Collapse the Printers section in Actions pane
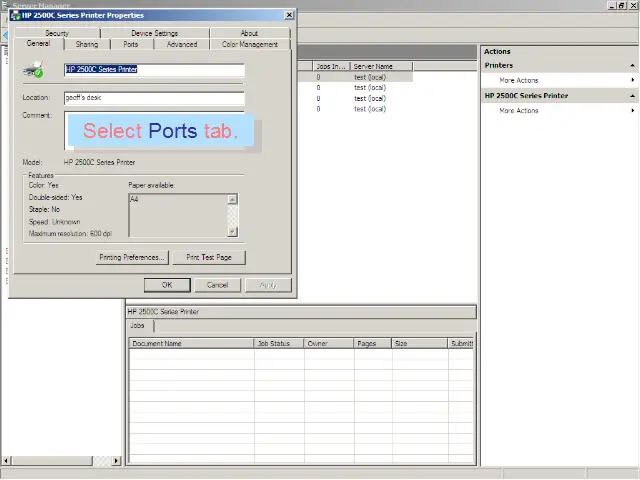Screen dimensions: 640x480 click(x=632, y=65)
